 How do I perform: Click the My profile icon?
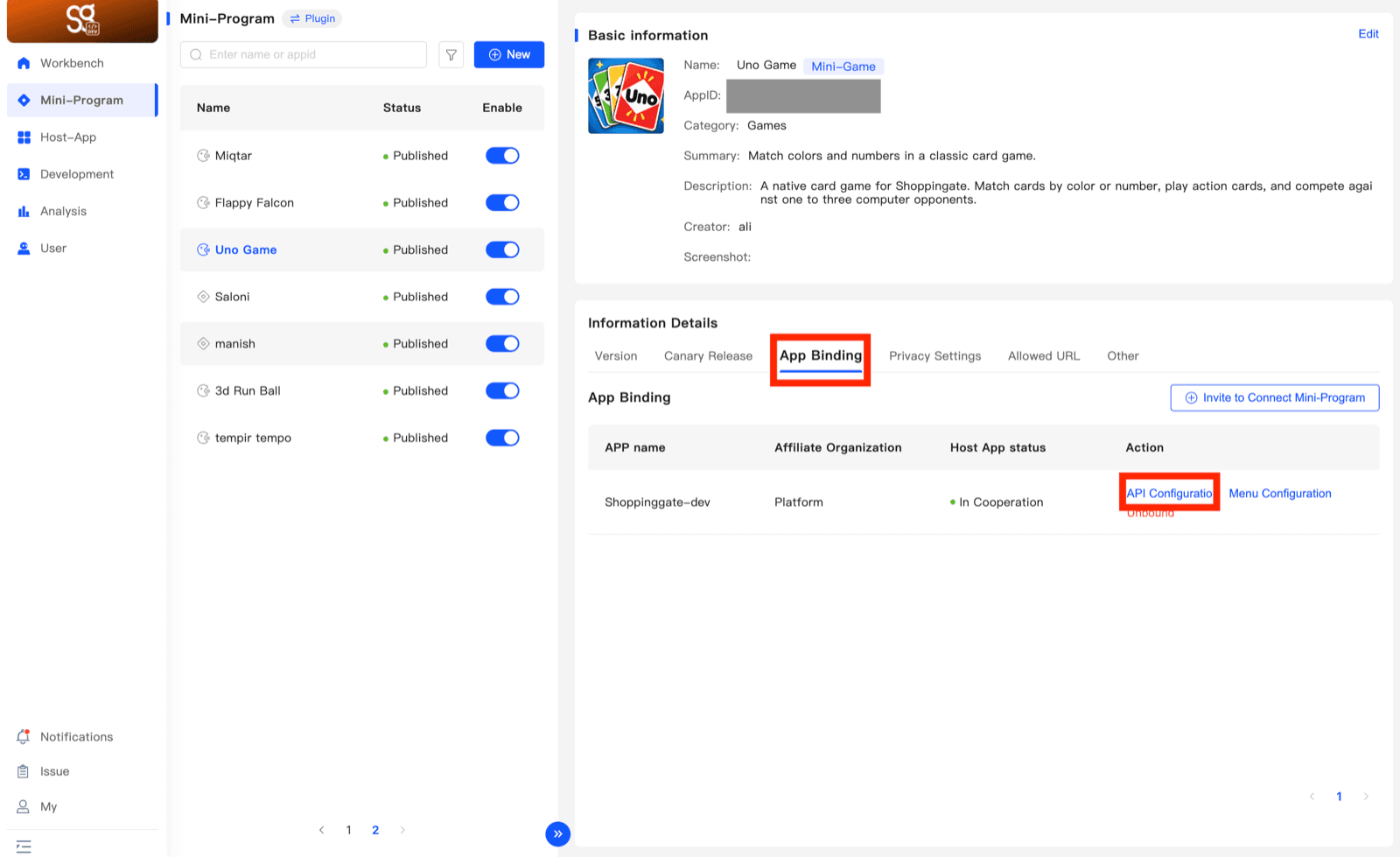coord(24,806)
